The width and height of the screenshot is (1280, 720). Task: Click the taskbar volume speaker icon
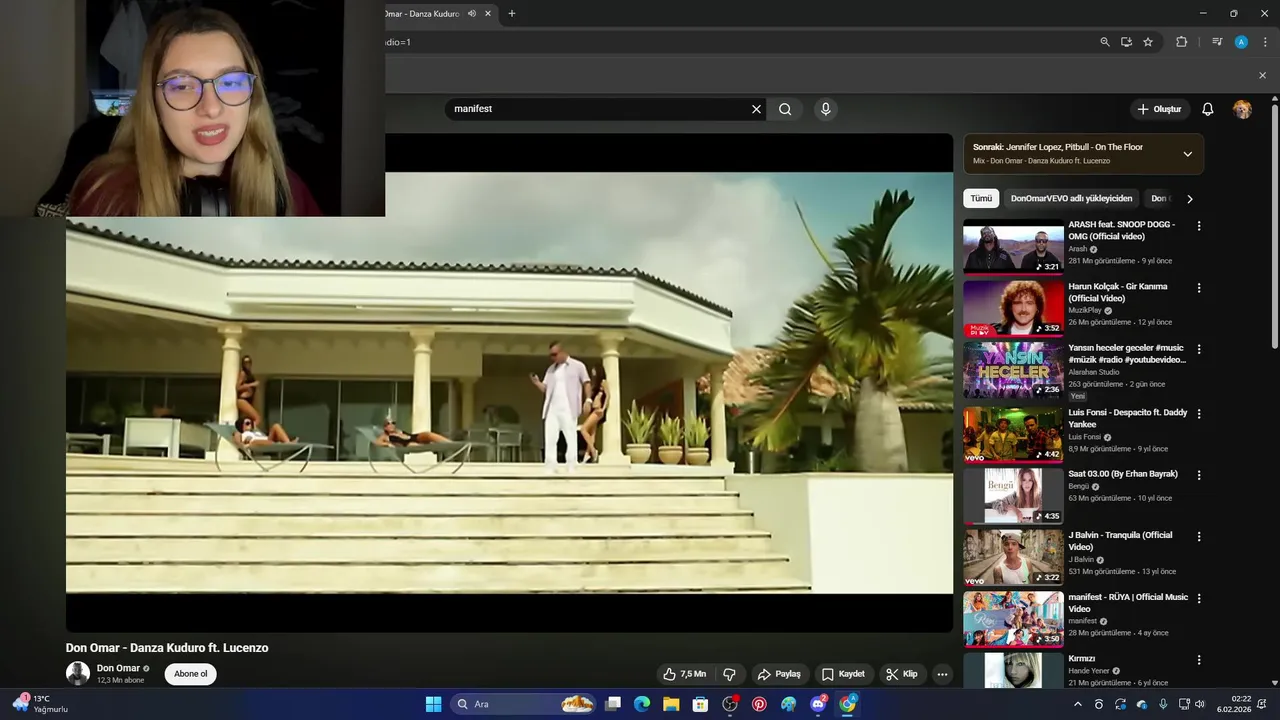1200,704
